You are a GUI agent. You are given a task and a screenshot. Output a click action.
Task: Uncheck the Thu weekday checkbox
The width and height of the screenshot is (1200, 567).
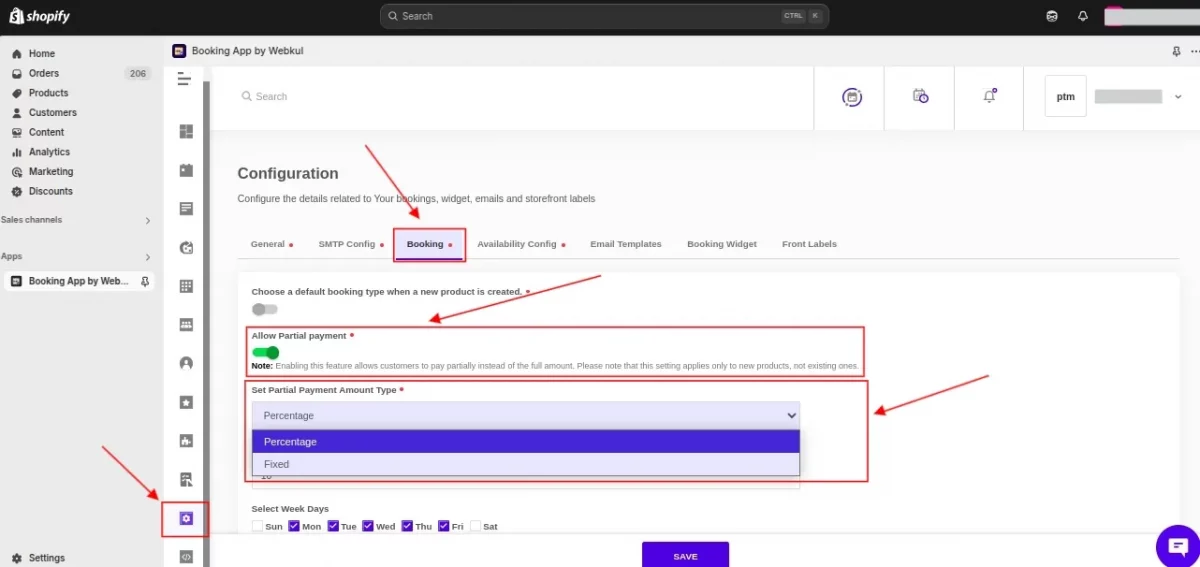coord(407,526)
